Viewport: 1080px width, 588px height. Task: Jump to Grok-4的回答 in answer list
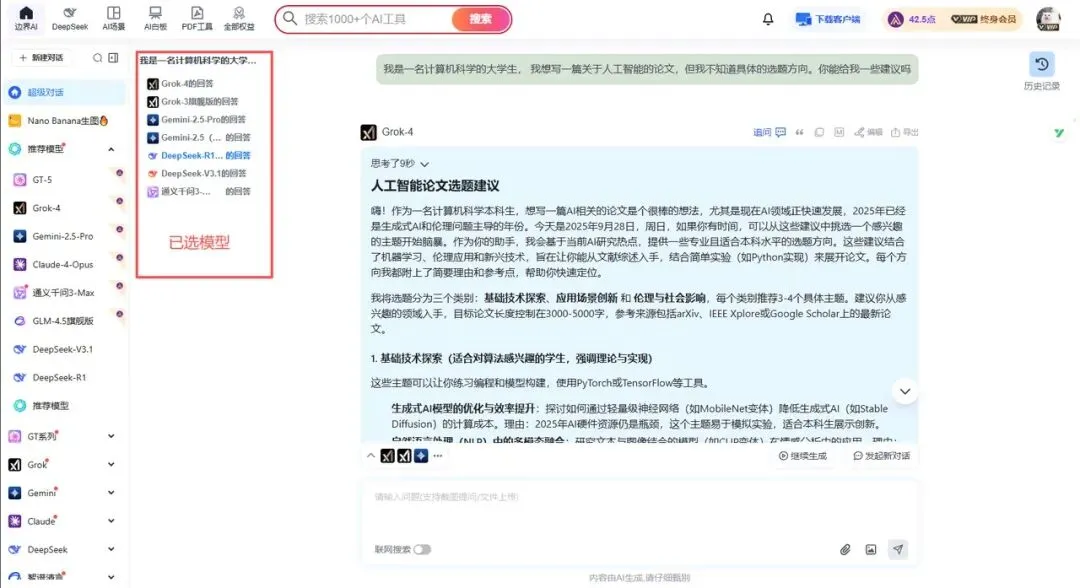180,83
